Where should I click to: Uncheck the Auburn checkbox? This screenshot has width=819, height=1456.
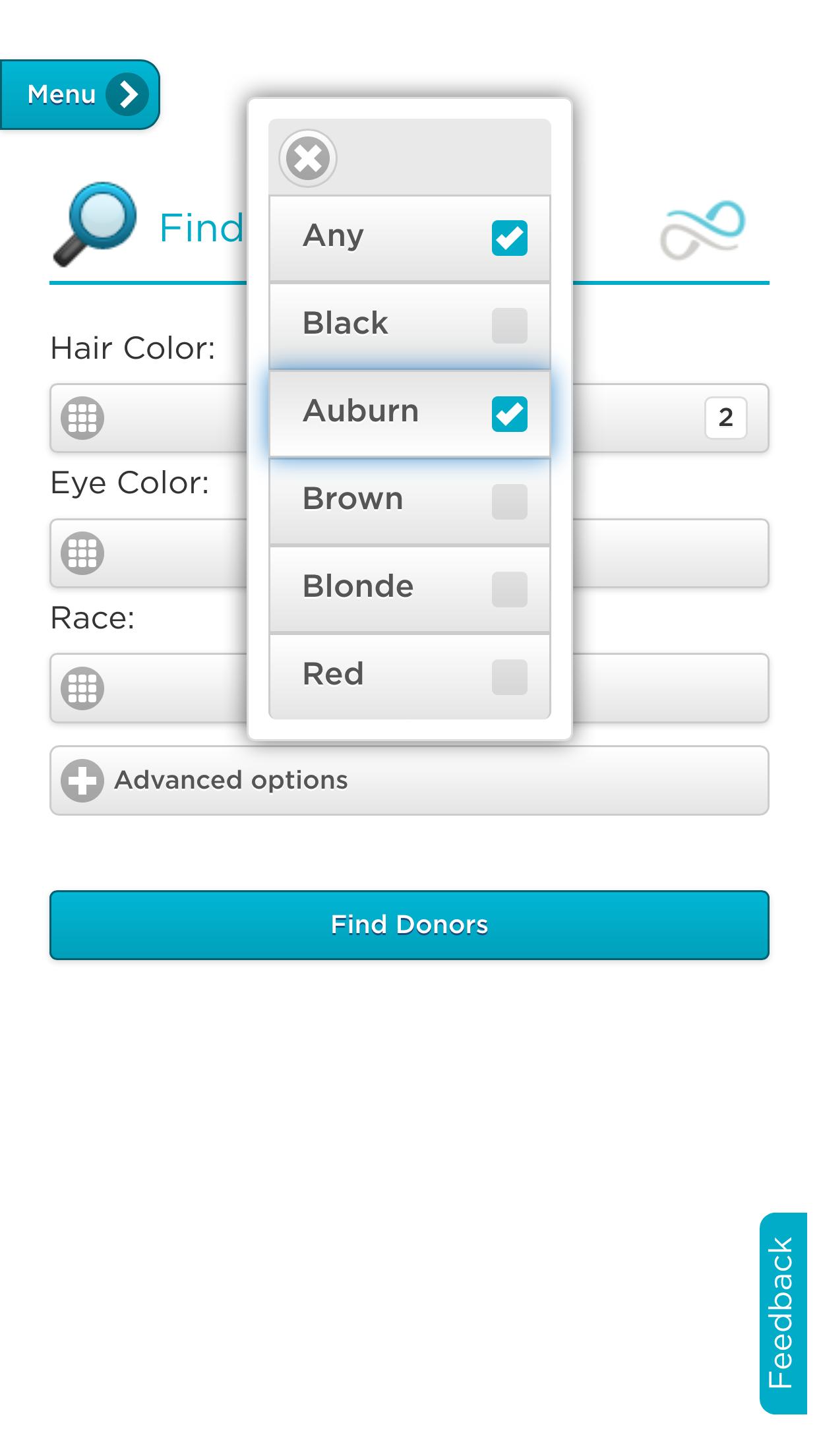click(509, 414)
